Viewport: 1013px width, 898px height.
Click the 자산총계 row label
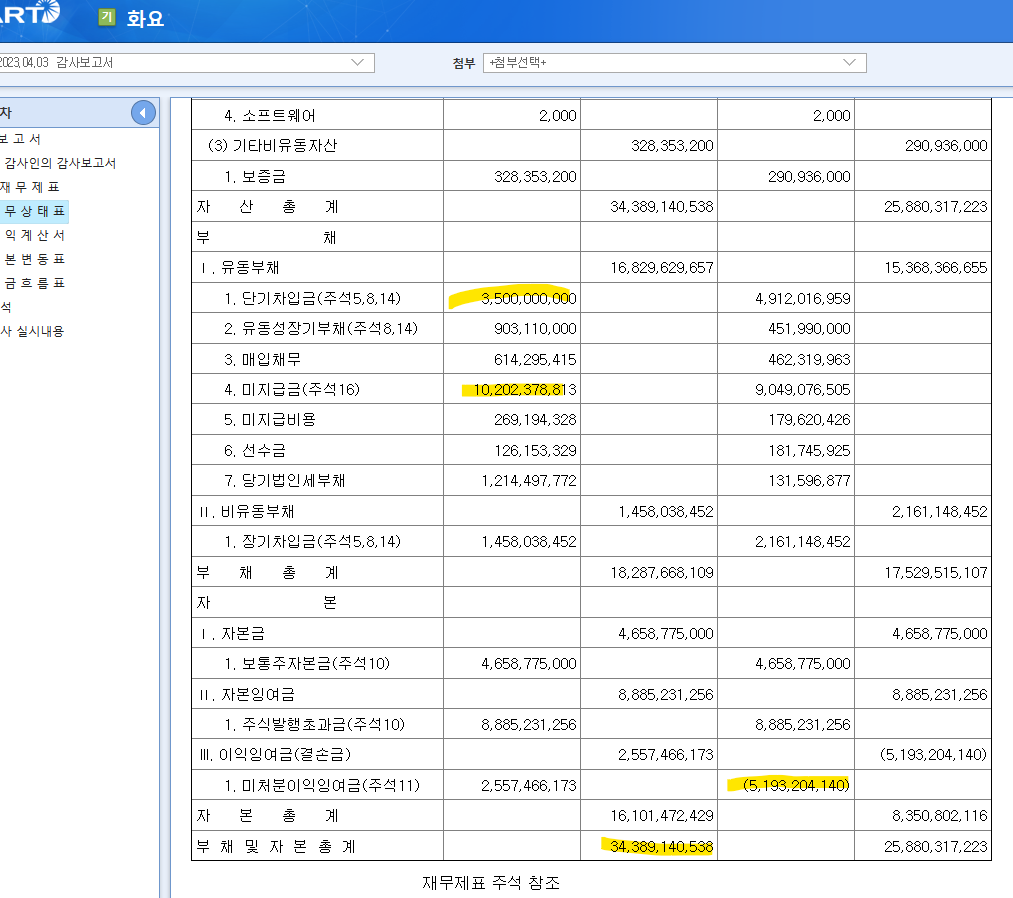pyautogui.click(x=267, y=207)
